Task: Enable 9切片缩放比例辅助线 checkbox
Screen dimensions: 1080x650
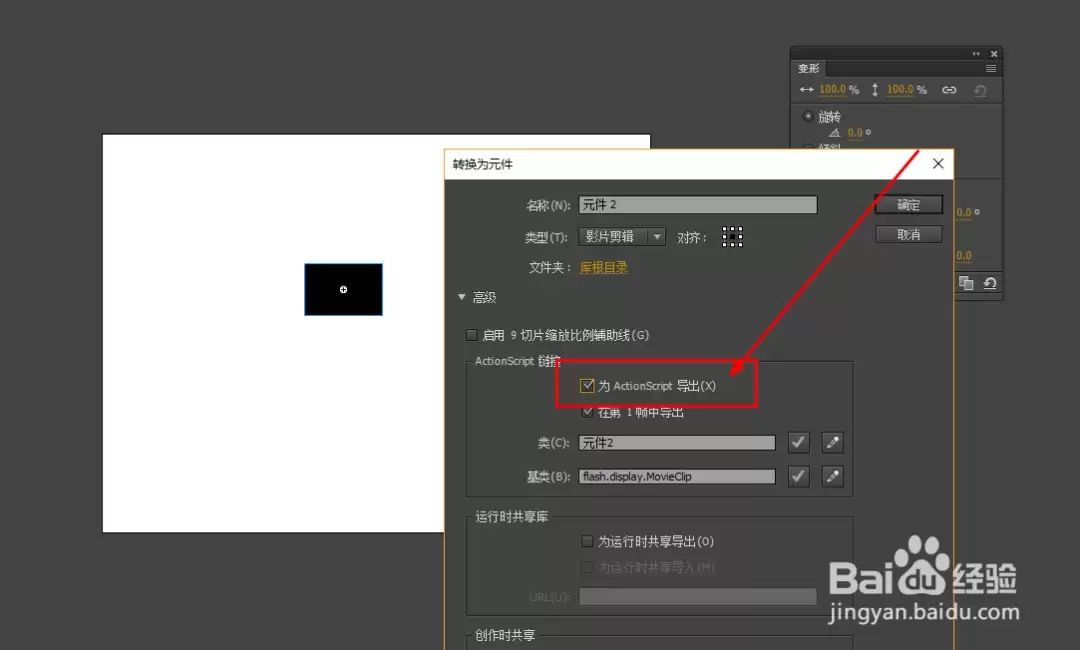Action: pos(472,335)
